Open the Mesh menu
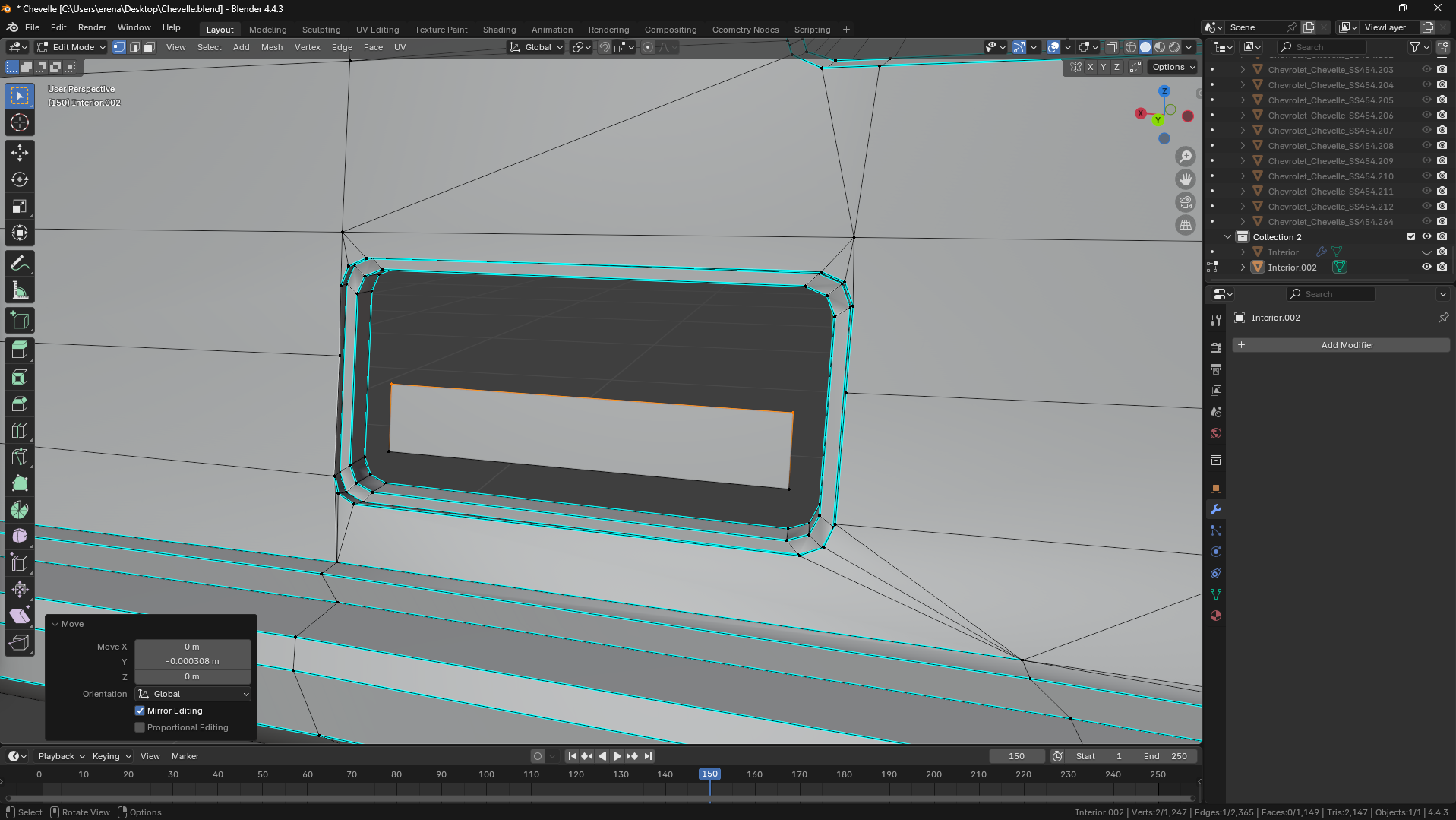 (x=272, y=47)
